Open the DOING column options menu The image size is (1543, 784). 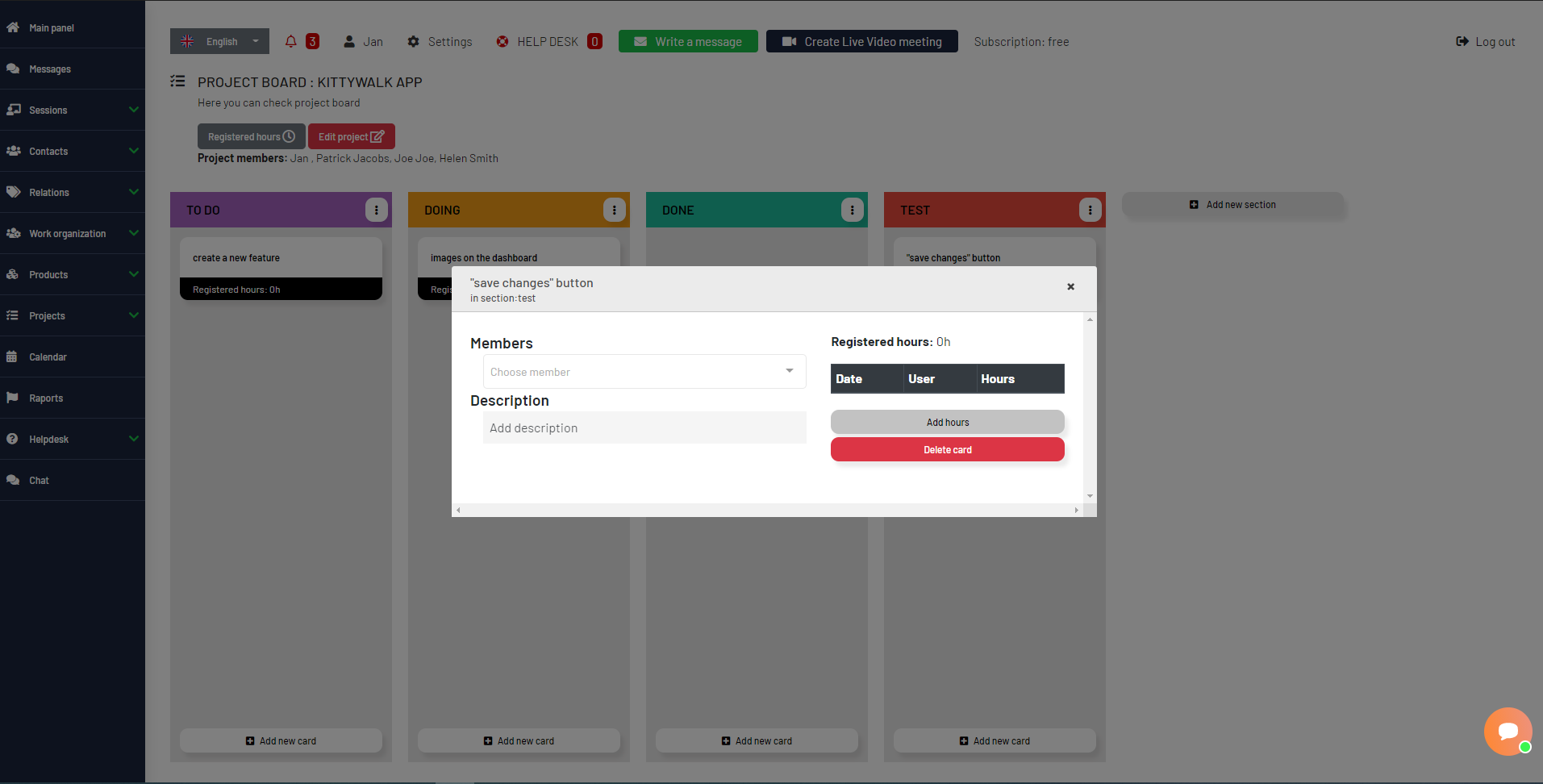pos(614,210)
